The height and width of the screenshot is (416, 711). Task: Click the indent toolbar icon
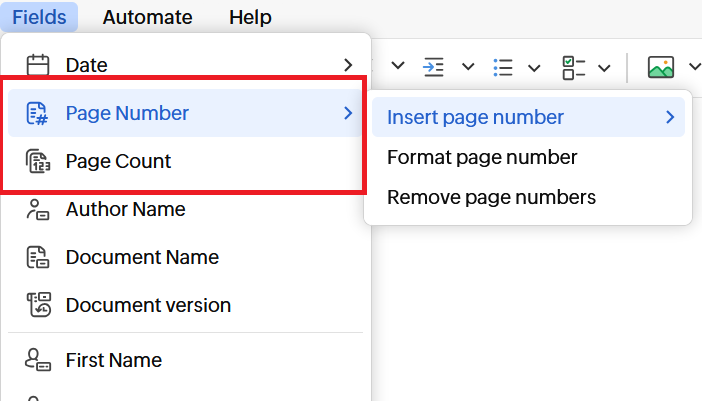pyautogui.click(x=433, y=67)
